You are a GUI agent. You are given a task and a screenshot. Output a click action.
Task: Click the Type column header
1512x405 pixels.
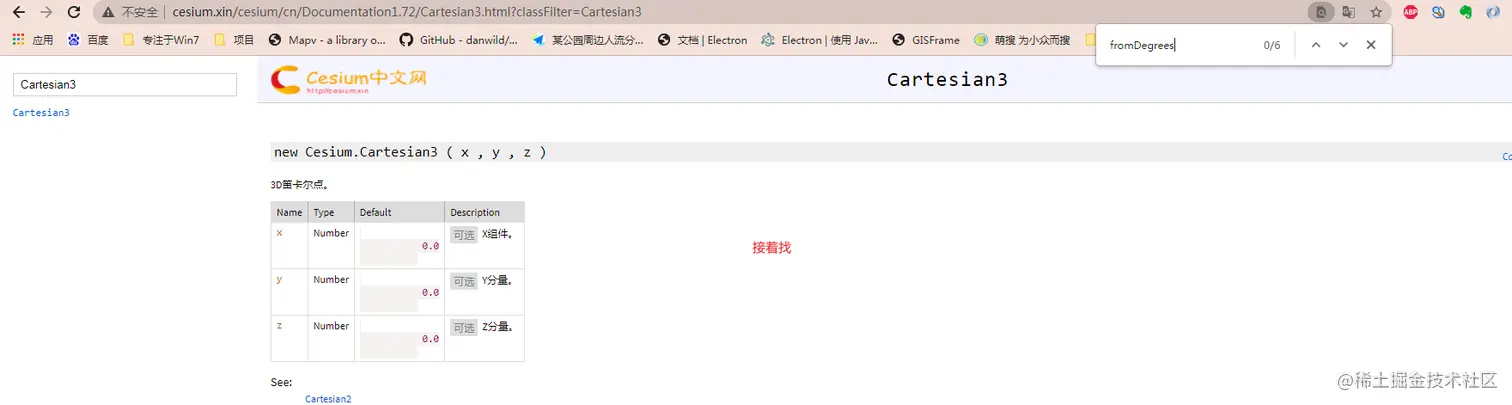331,212
